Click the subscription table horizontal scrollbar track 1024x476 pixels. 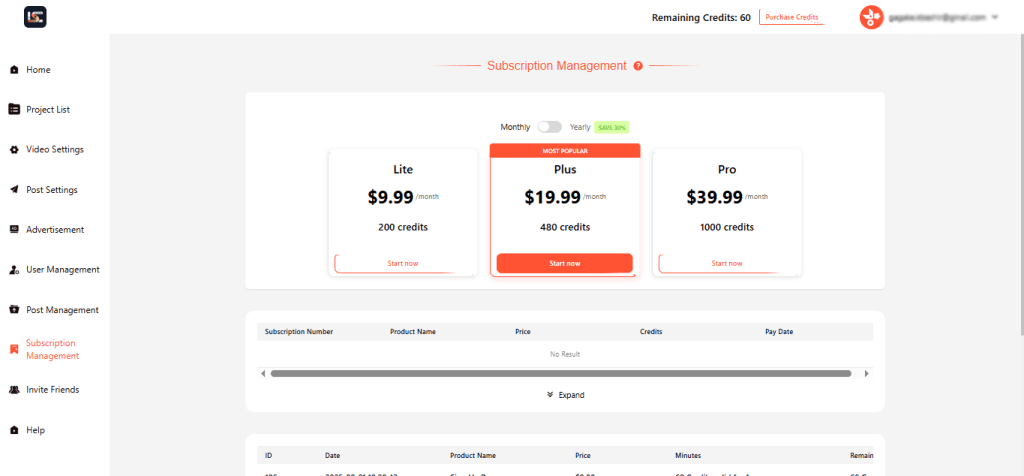[x=560, y=373]
